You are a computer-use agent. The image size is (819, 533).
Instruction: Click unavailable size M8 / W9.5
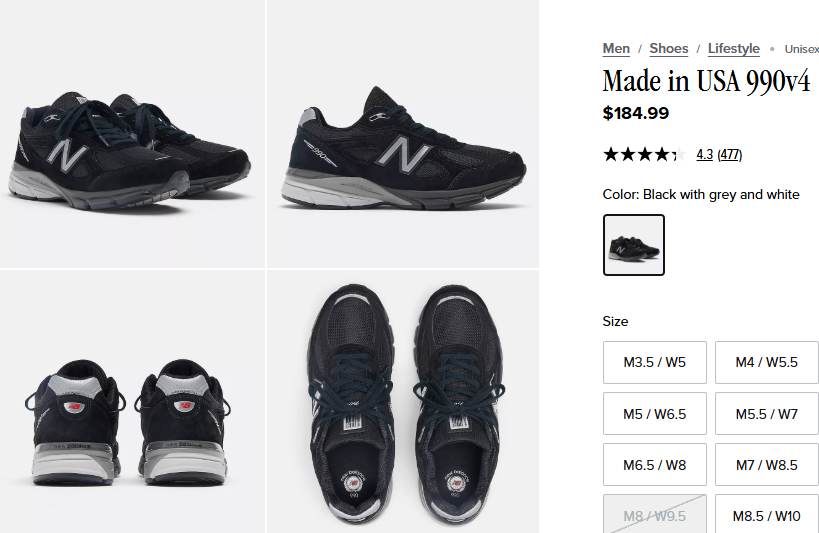(x=654, y=514)
